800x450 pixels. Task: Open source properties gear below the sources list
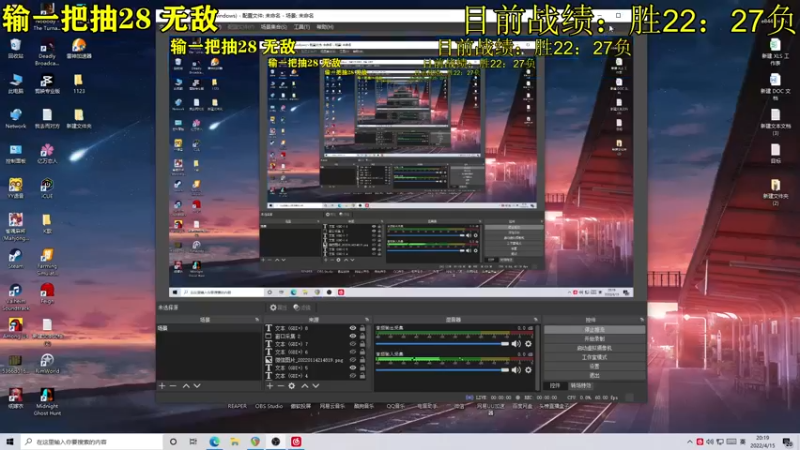coord(292,386)
